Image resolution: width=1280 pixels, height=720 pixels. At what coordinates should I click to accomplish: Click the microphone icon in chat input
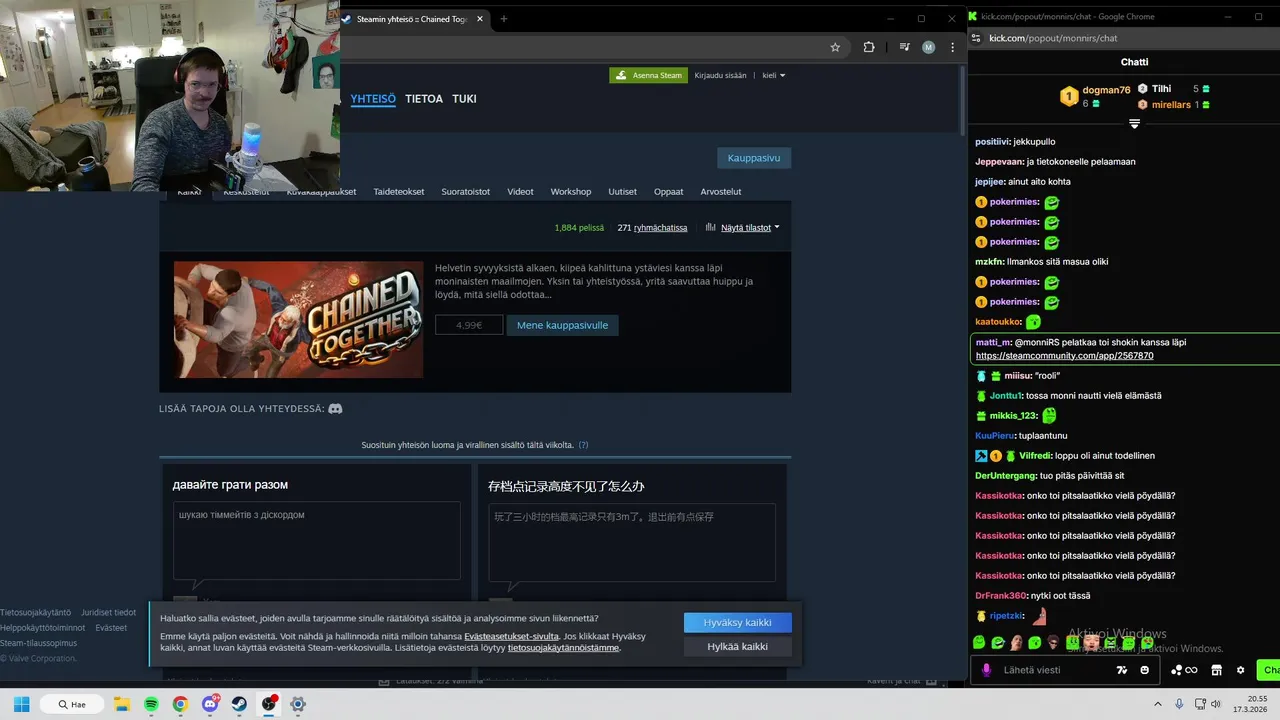pyautogui.click(x=987, y=670)
